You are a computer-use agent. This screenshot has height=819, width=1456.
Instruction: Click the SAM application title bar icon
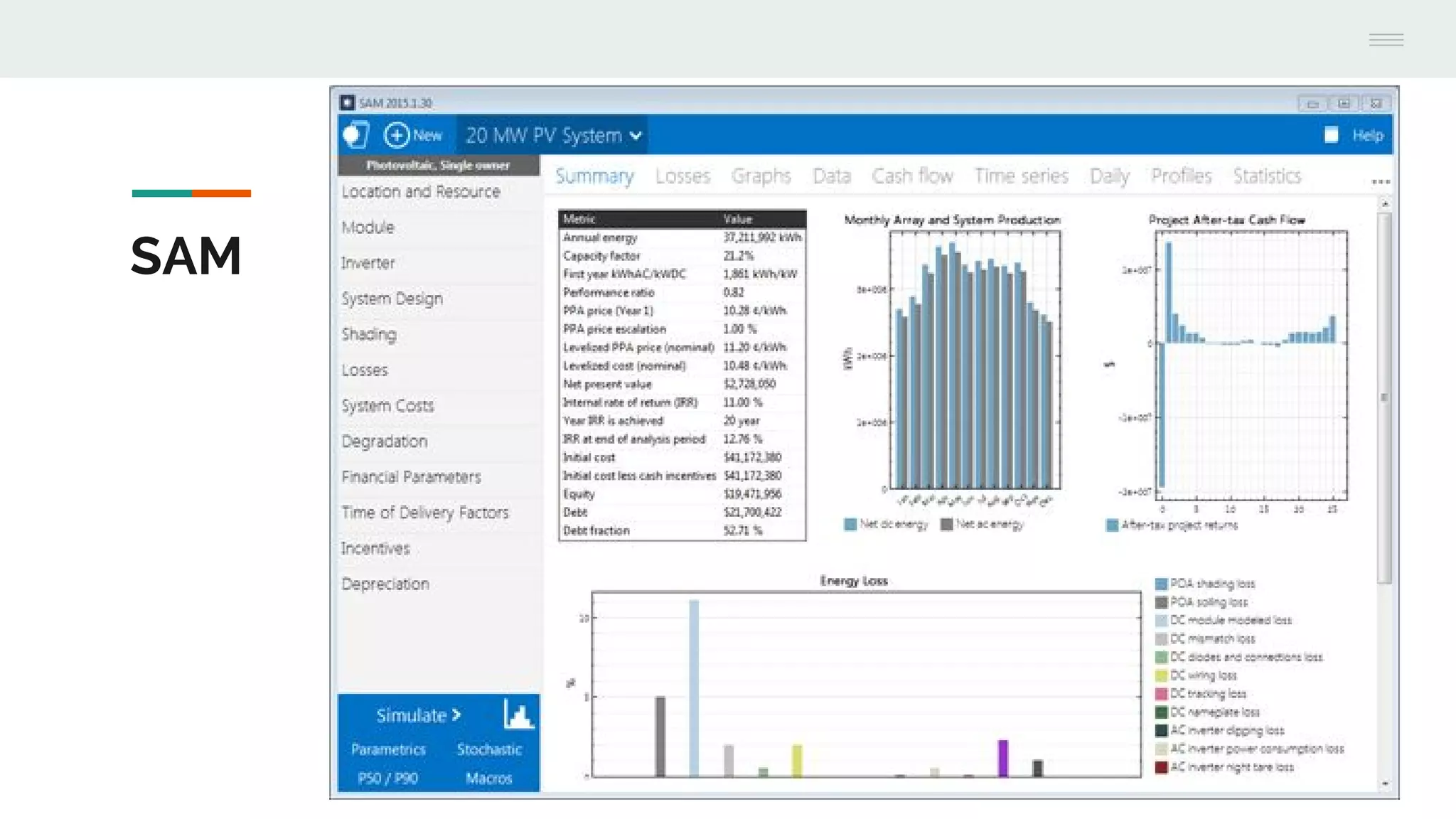tap(347, 102)
